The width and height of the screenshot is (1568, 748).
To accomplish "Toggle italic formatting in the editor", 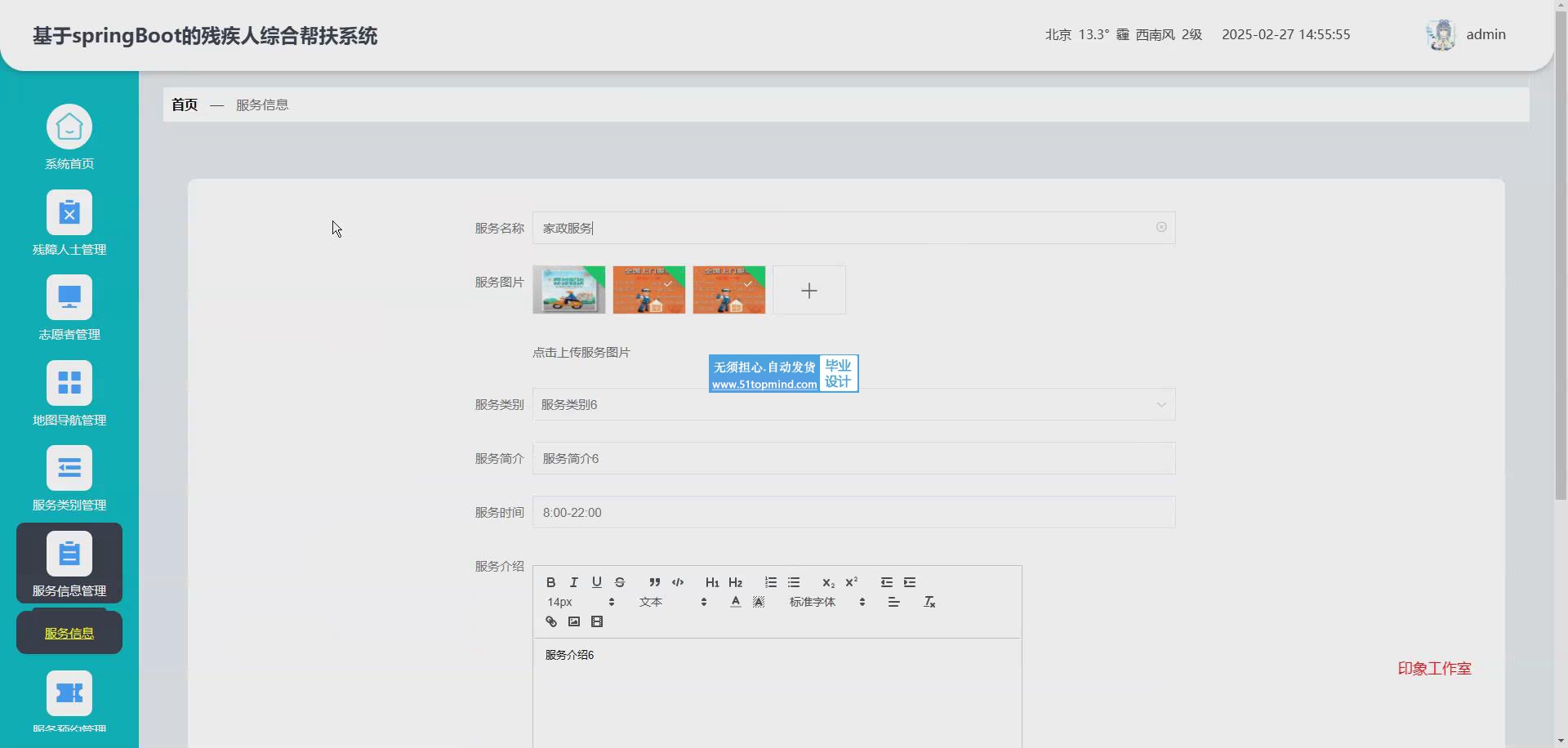I will (573, 582).
